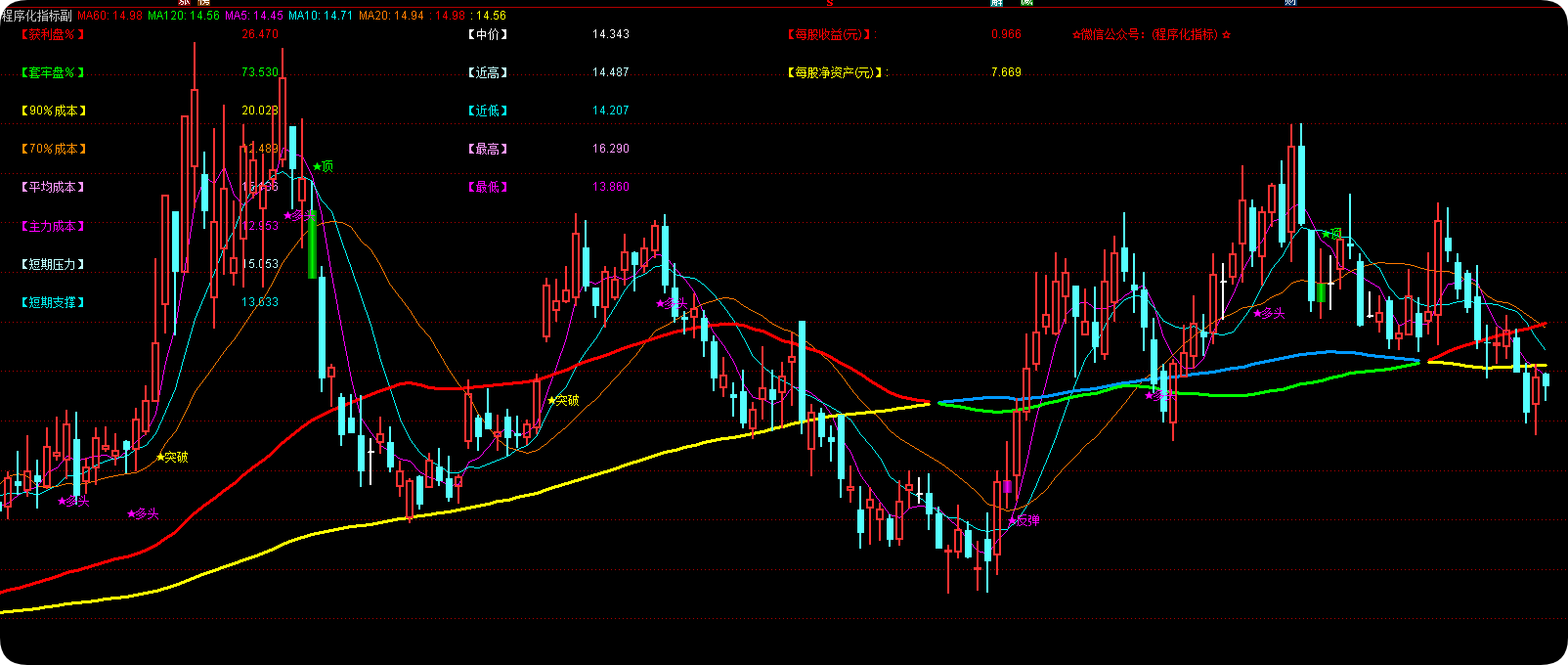Click the 【最高】 label
This screenshot has height=665, width=1568.
(489, 149)
